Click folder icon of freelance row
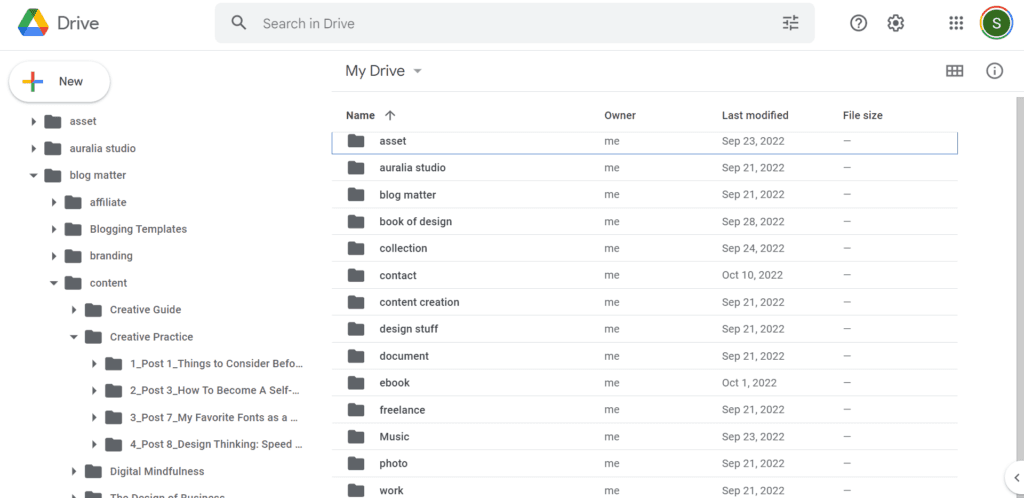The width and height of the screenshot is (1024, 498). coord(356,410)
